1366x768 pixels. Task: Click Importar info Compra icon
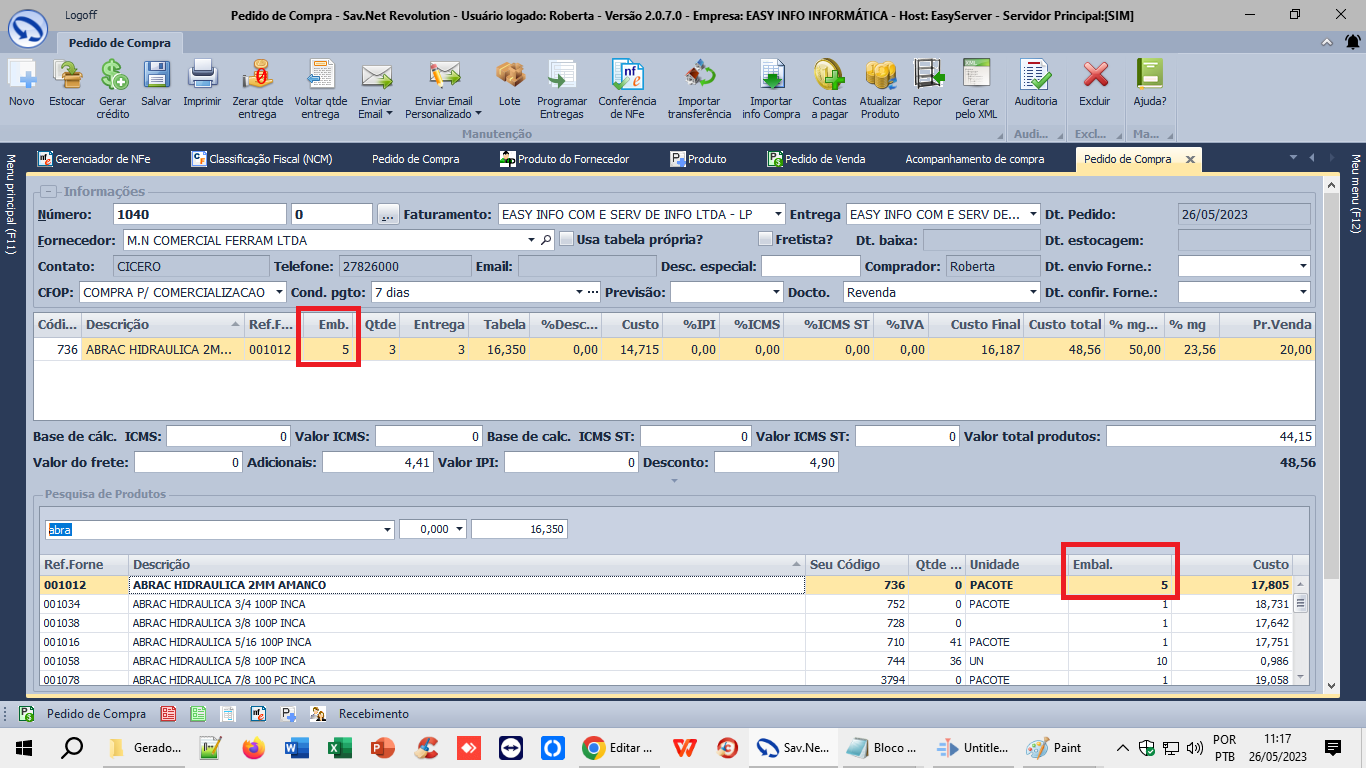pos(771,82)
